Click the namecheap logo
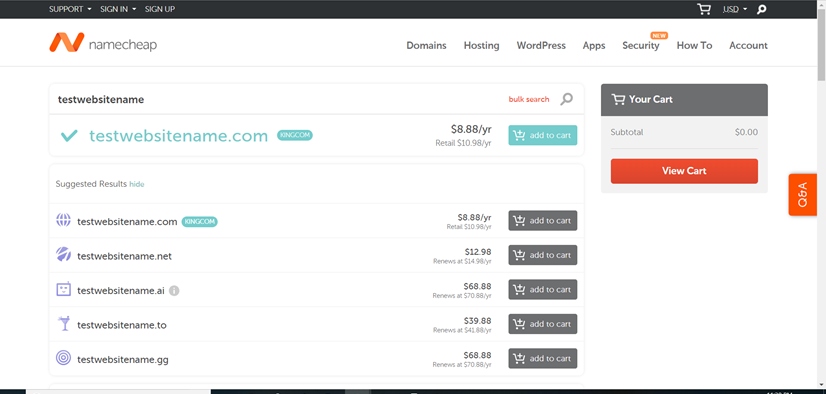The width and height of the screenshot is (826, 394). 103,43
